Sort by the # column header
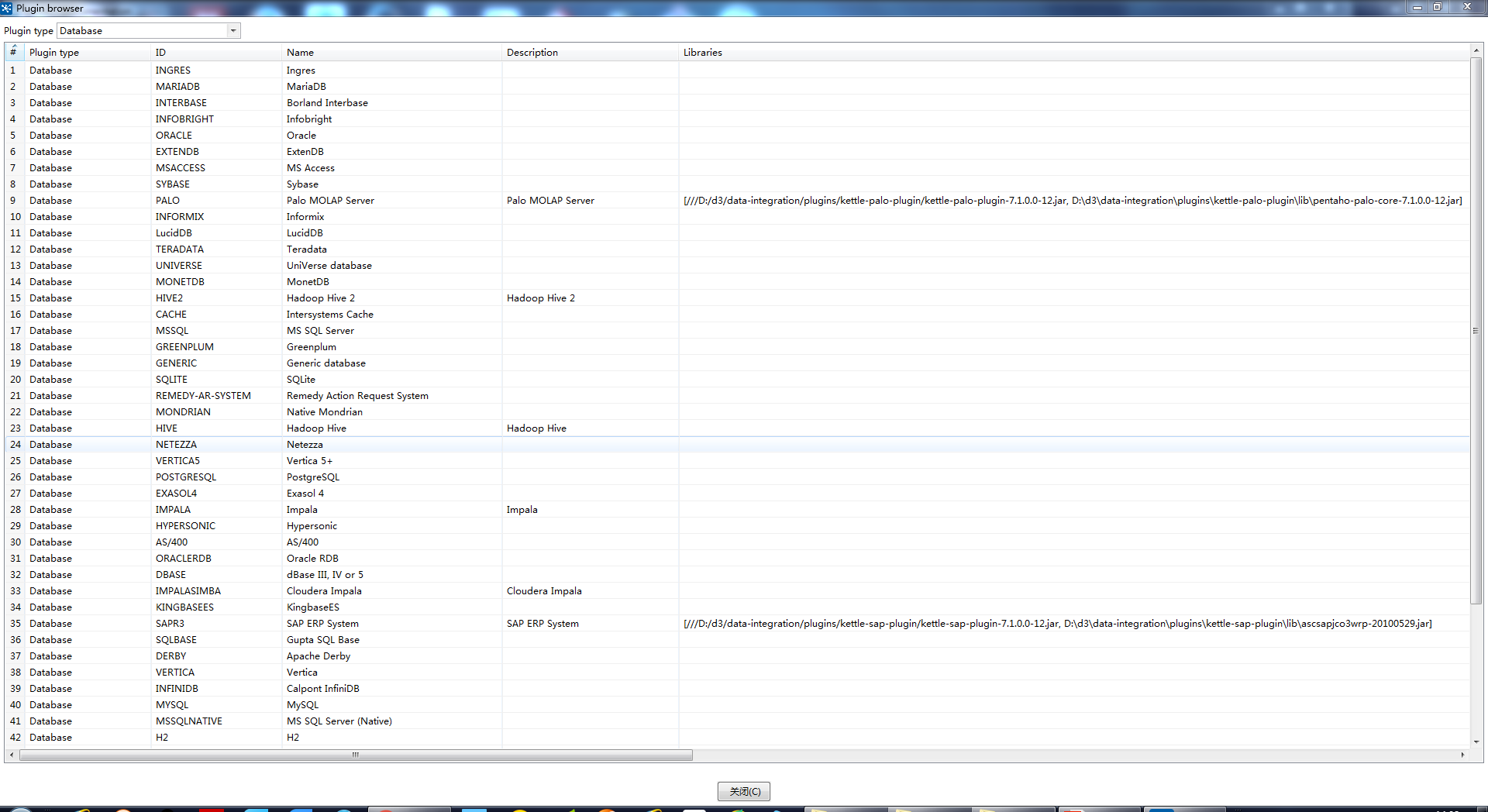 (x=13, y=52)
